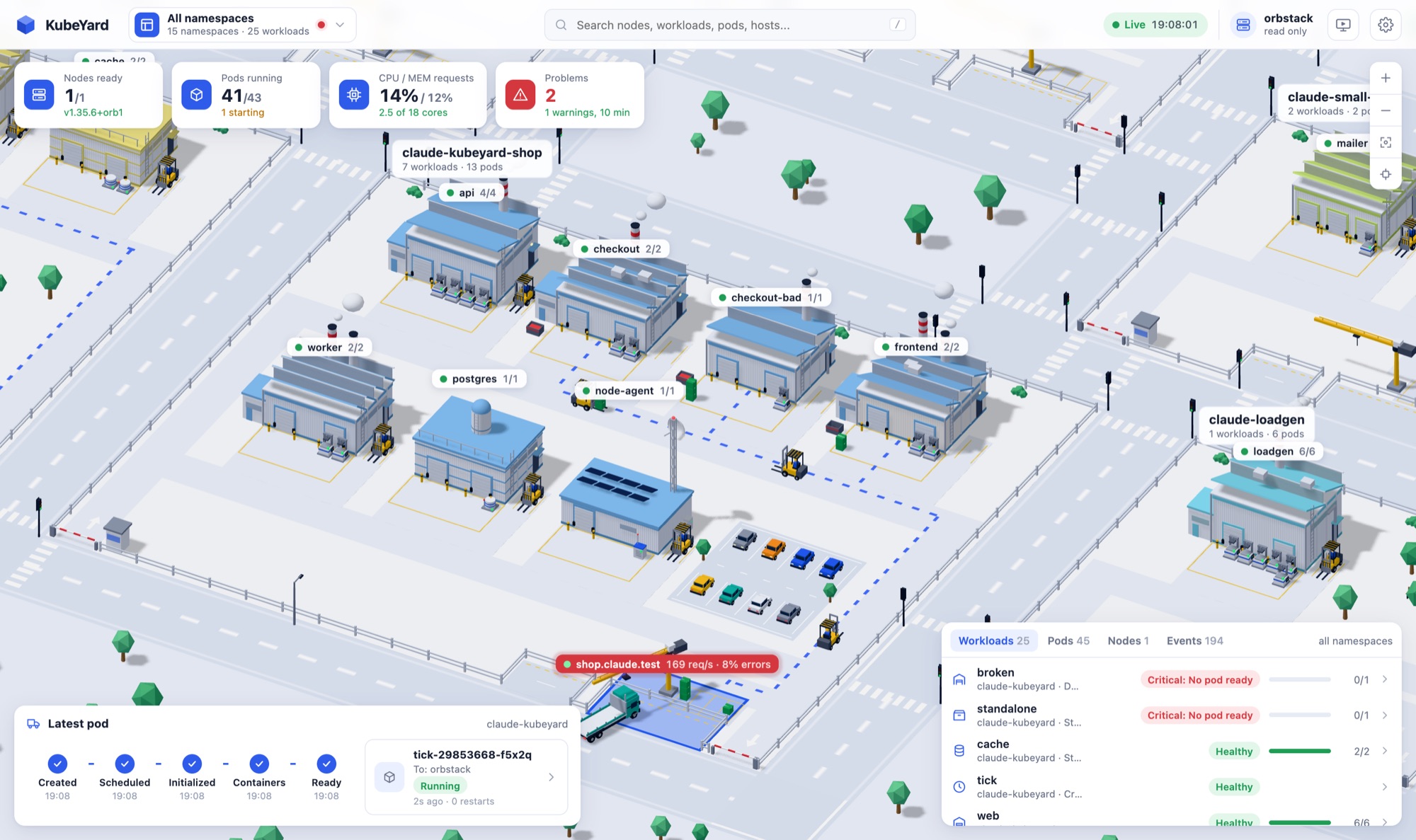
Task: Switch to the Events 194 tab
Action: coord(1194,640)
